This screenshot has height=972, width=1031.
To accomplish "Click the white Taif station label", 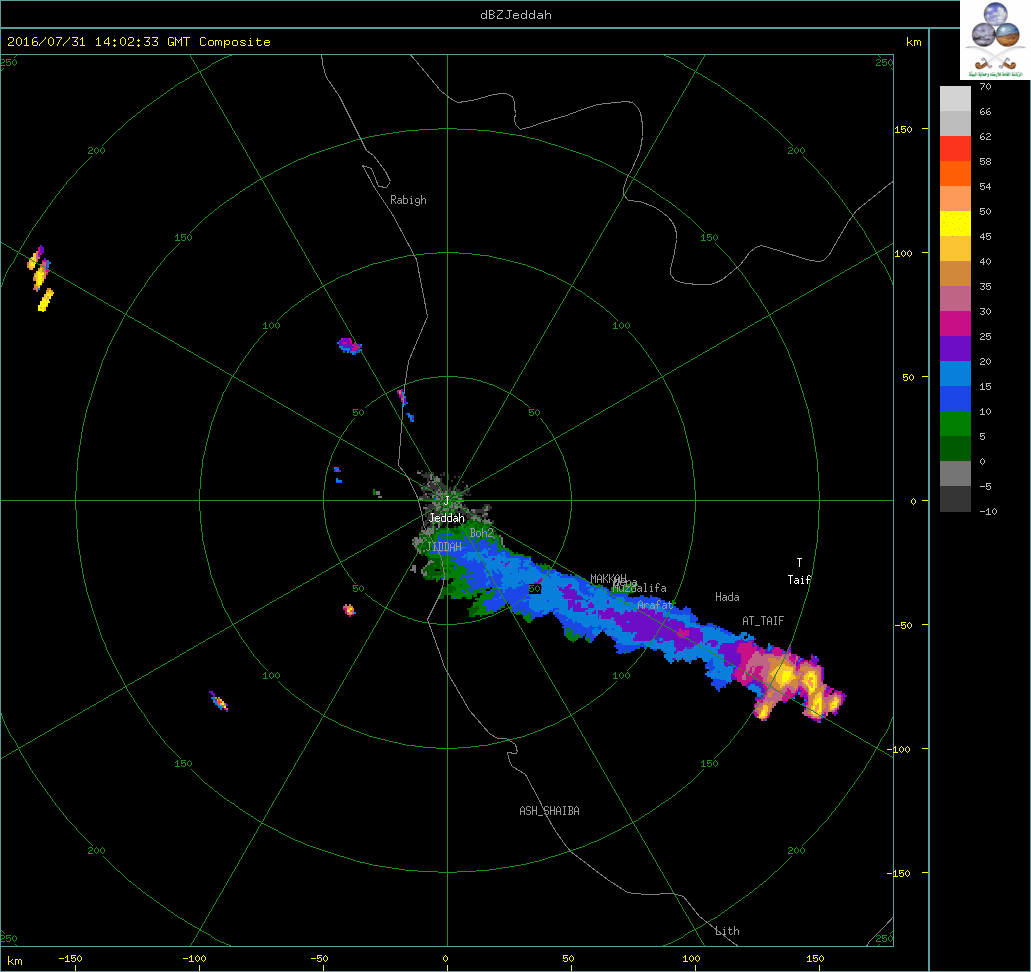I will [x=800, y=579].
